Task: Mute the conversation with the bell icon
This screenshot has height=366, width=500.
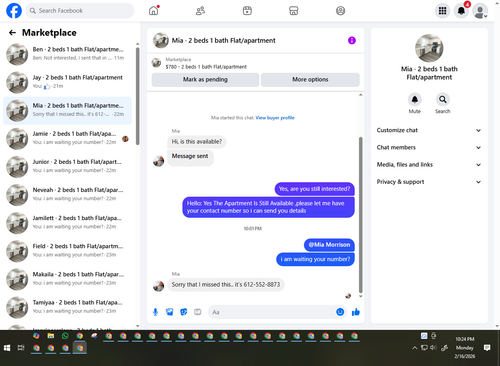Action: [415, 99]
